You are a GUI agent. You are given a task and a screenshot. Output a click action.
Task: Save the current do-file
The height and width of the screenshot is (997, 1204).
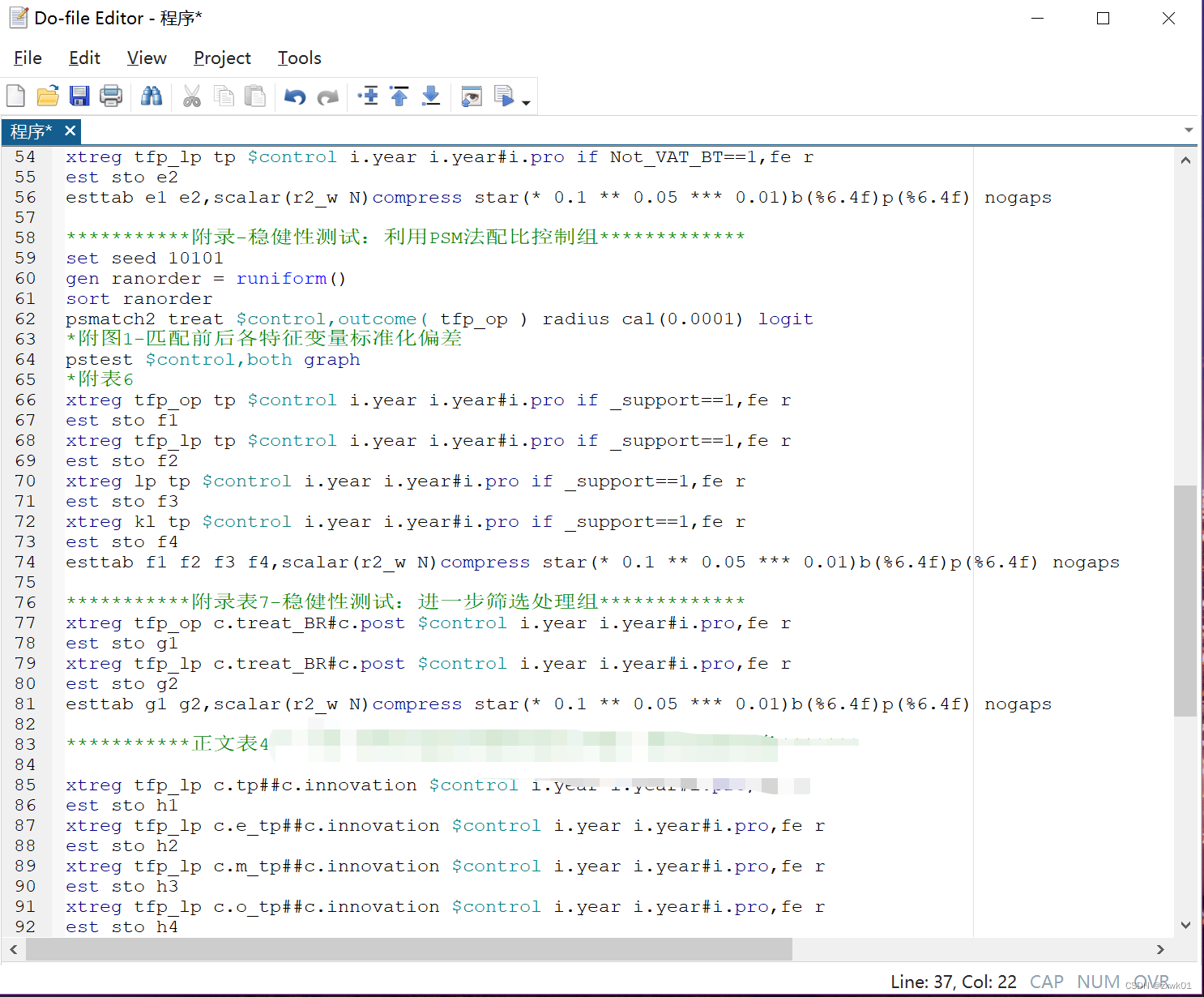[79, 96]
